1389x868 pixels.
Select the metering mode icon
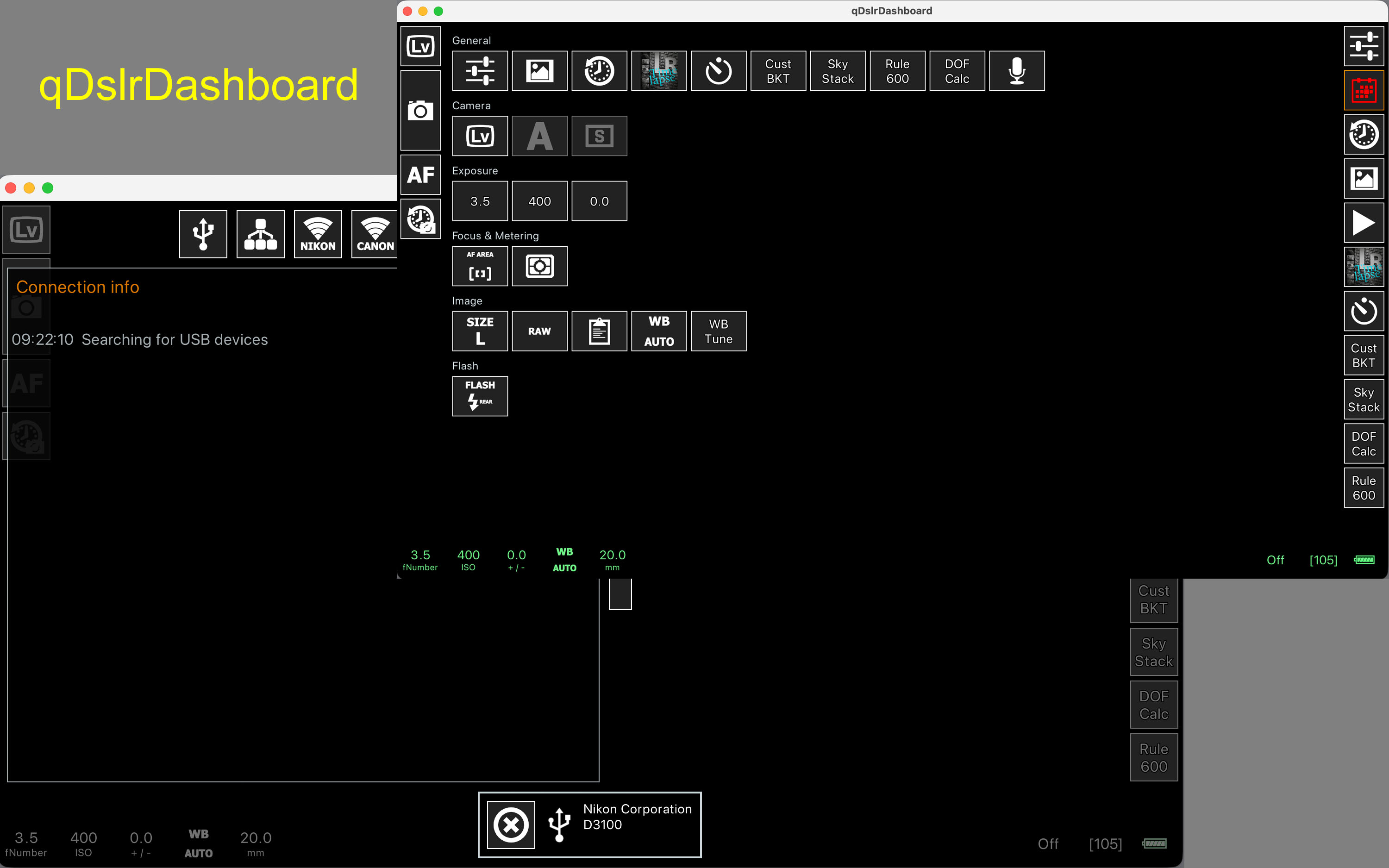tap(539, 266)
